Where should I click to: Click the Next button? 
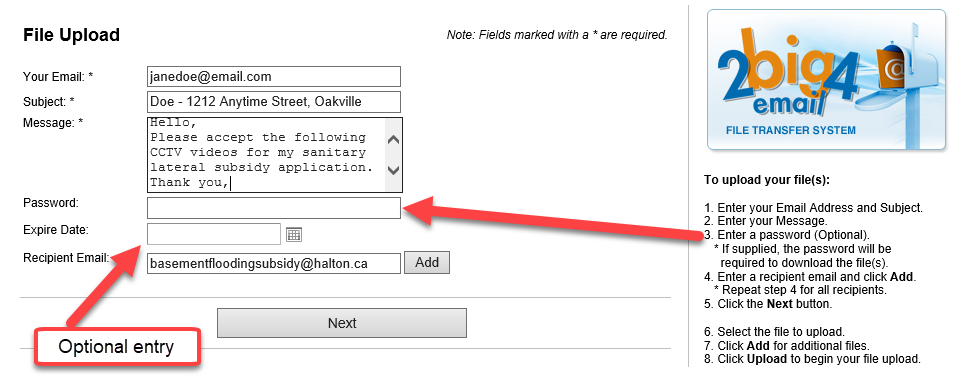point(342,323)
